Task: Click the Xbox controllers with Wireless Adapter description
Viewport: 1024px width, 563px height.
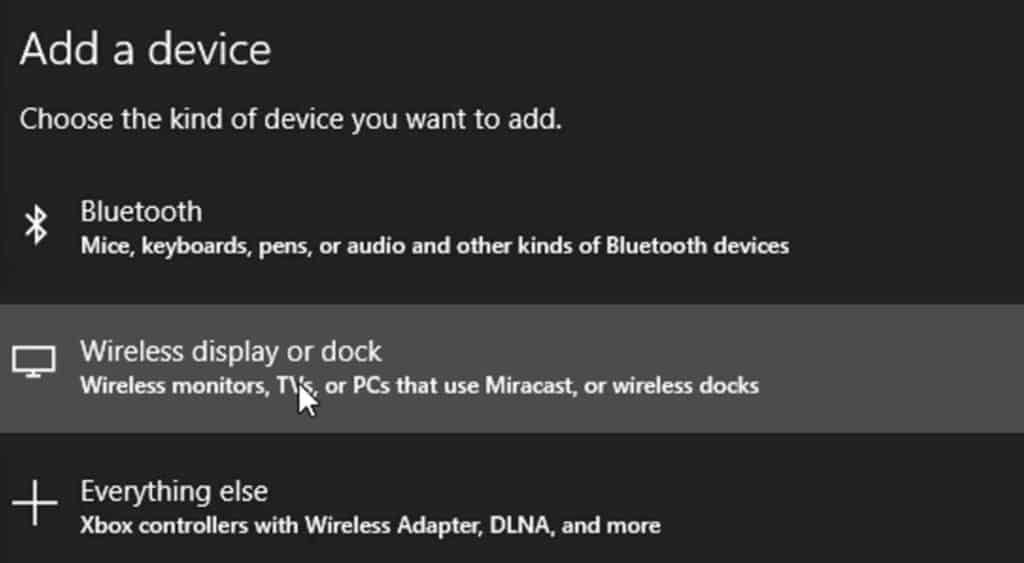Action: (370, 526)
